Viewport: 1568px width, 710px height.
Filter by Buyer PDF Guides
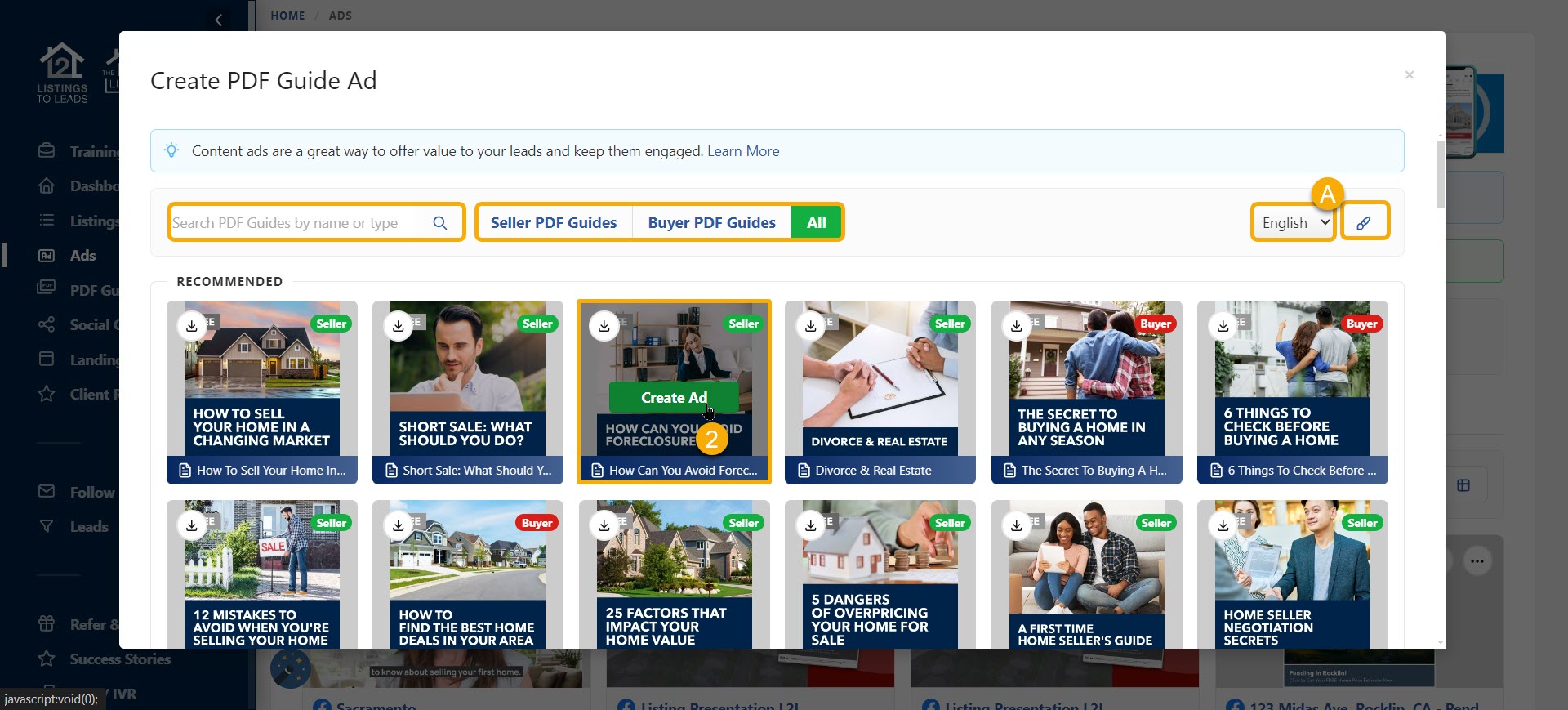point(711,222)
